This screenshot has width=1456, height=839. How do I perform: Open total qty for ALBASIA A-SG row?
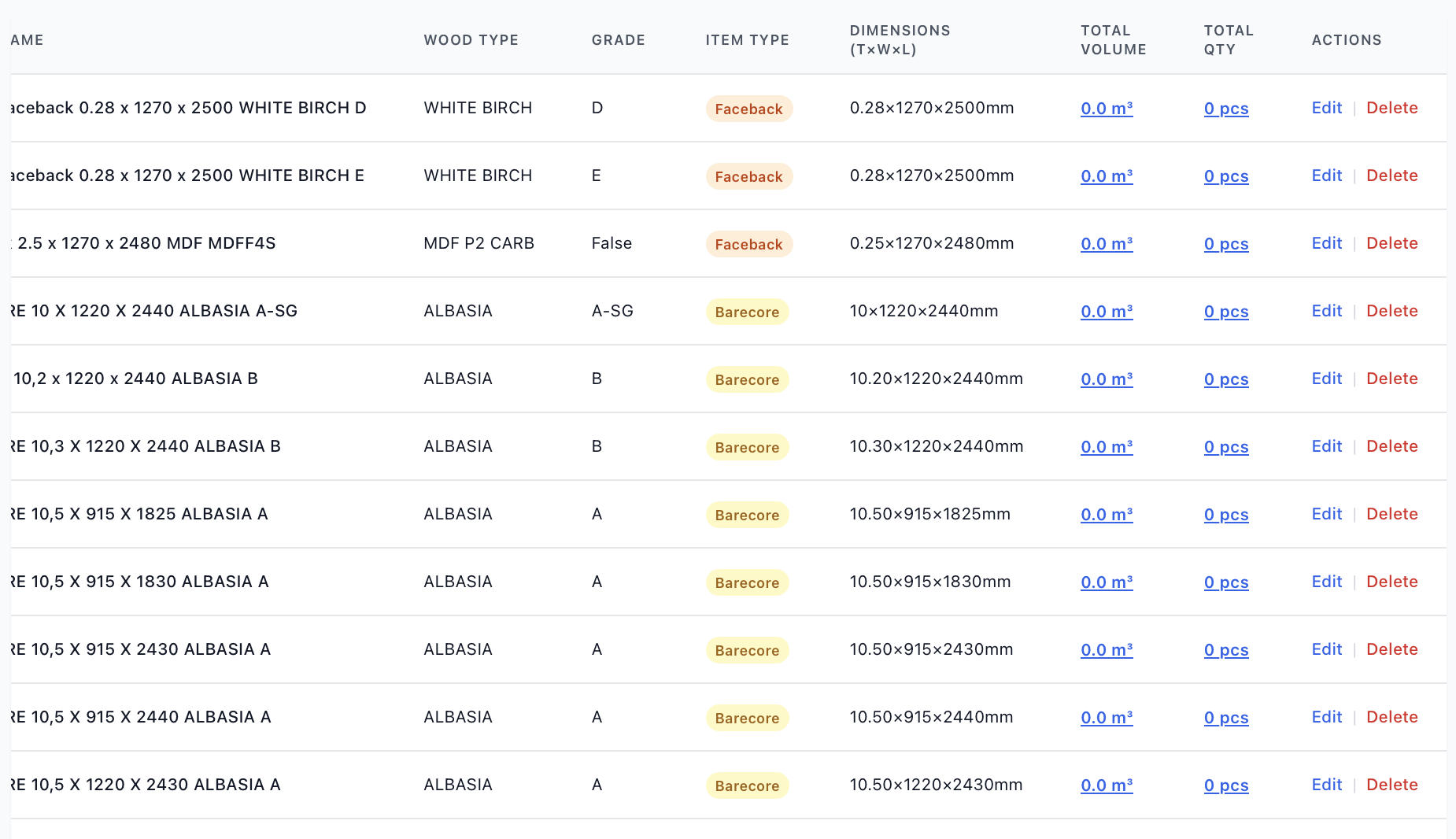click(1225, 312)
